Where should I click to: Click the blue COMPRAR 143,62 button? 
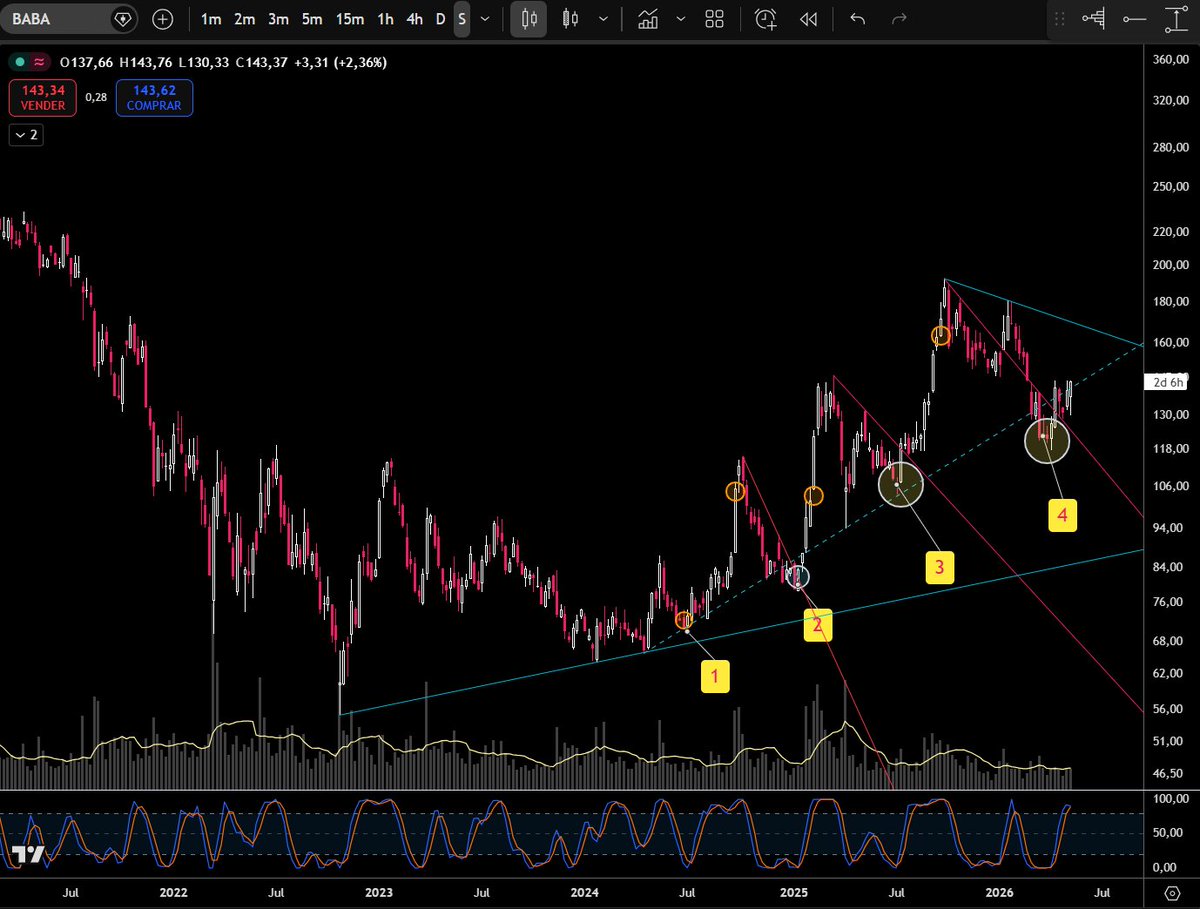click(154, 98)
